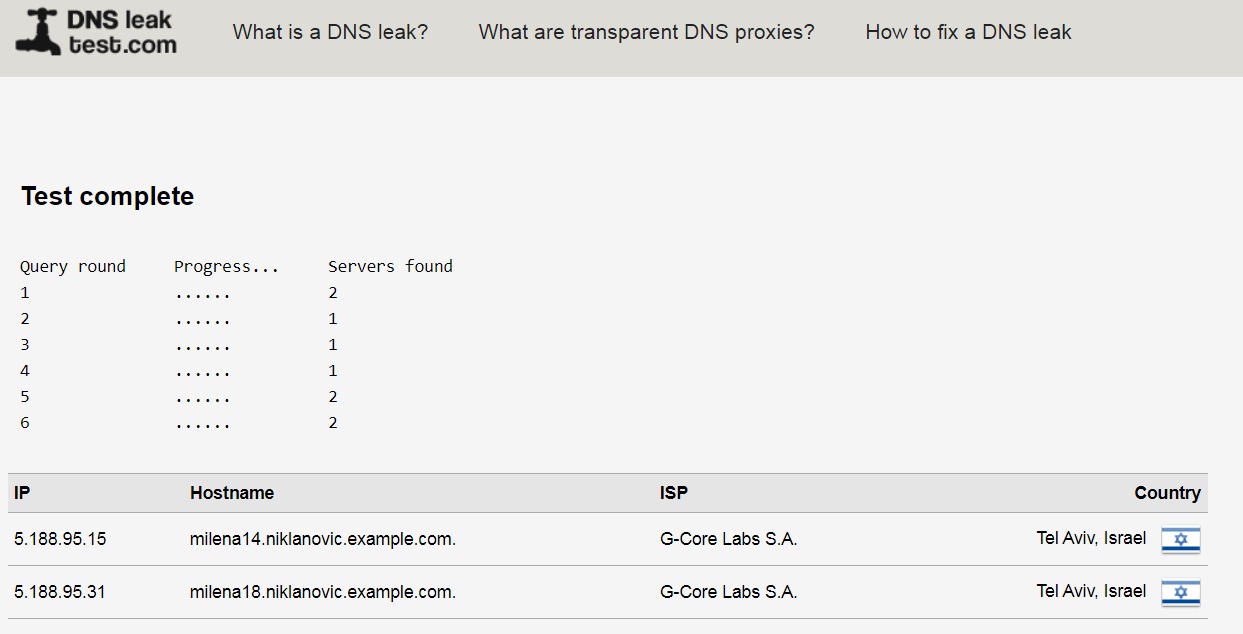Viewport: 1243px width, 634px height.
Task: Click the Country column header
Action: (x=1166, y=493)
